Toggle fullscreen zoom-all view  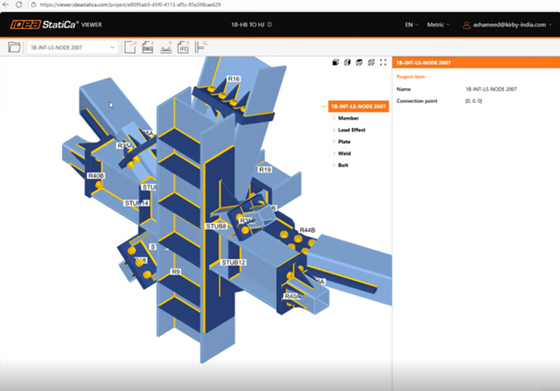[x=383, y=62]
